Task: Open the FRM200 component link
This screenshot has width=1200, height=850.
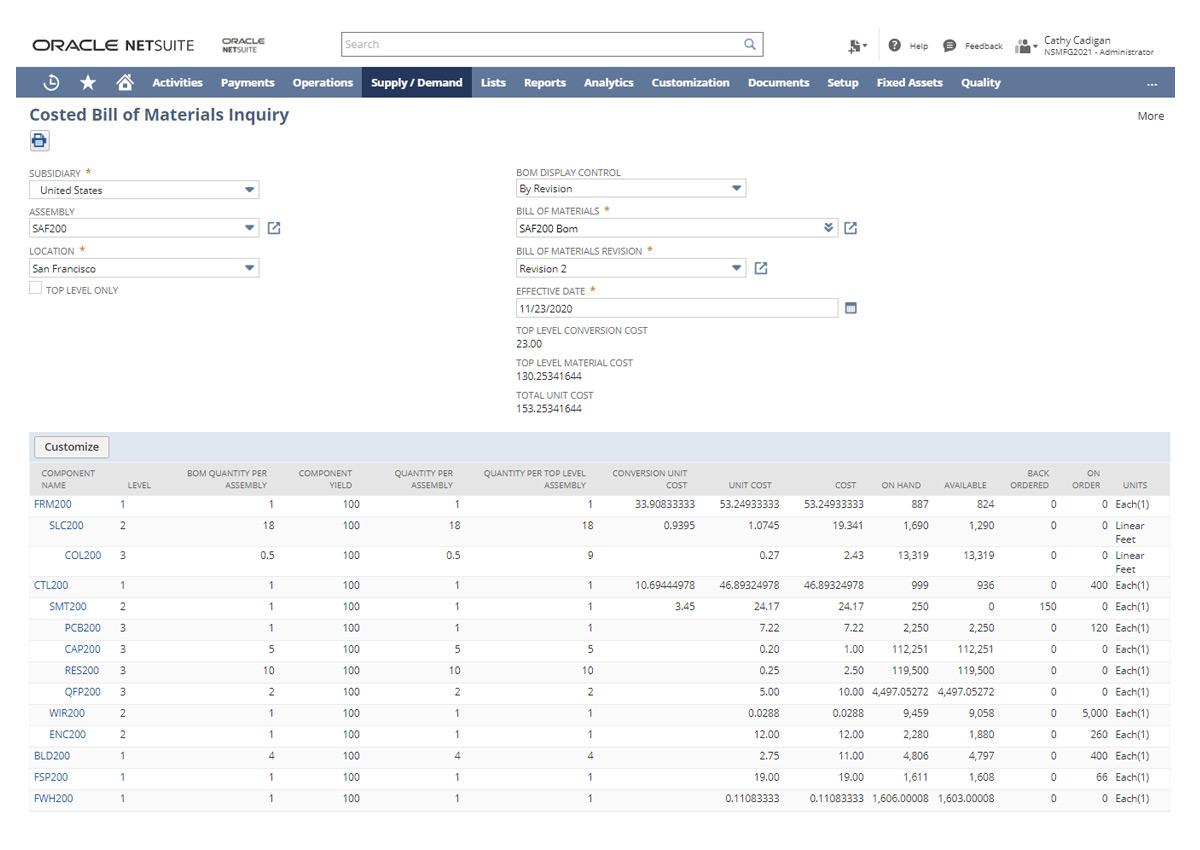Action: 53,504
